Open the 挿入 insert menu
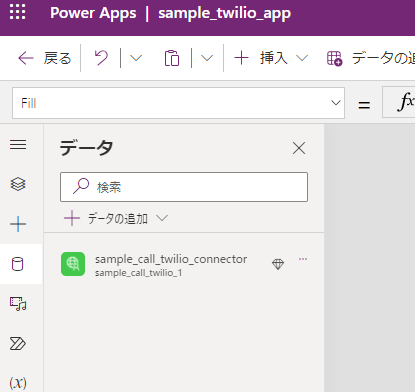The height and width of the screenshot is (392, 415). (271, 58)
